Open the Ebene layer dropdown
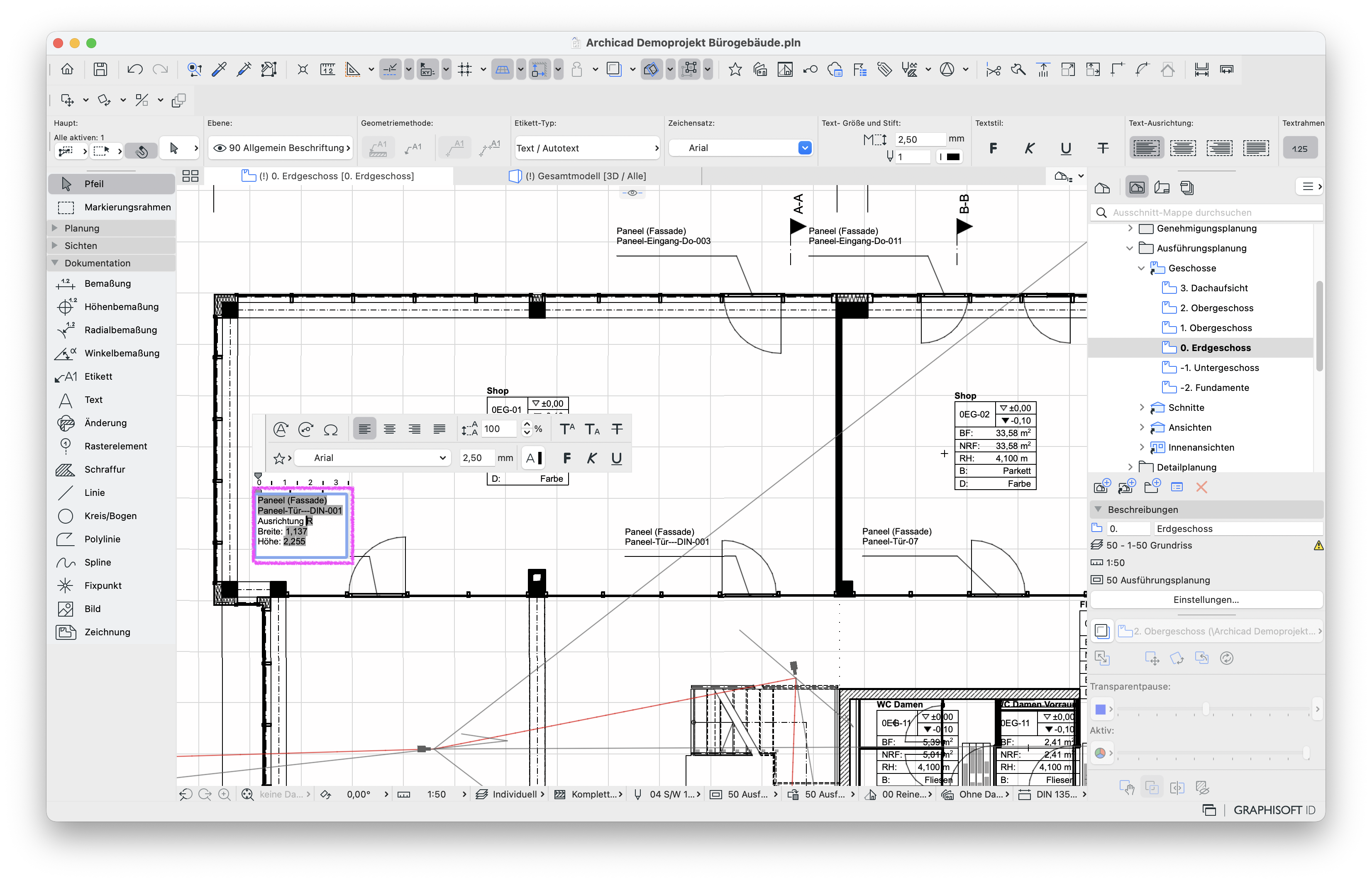Image resolution: width=1372 pixels, height=883 pixels. point(281,148)
